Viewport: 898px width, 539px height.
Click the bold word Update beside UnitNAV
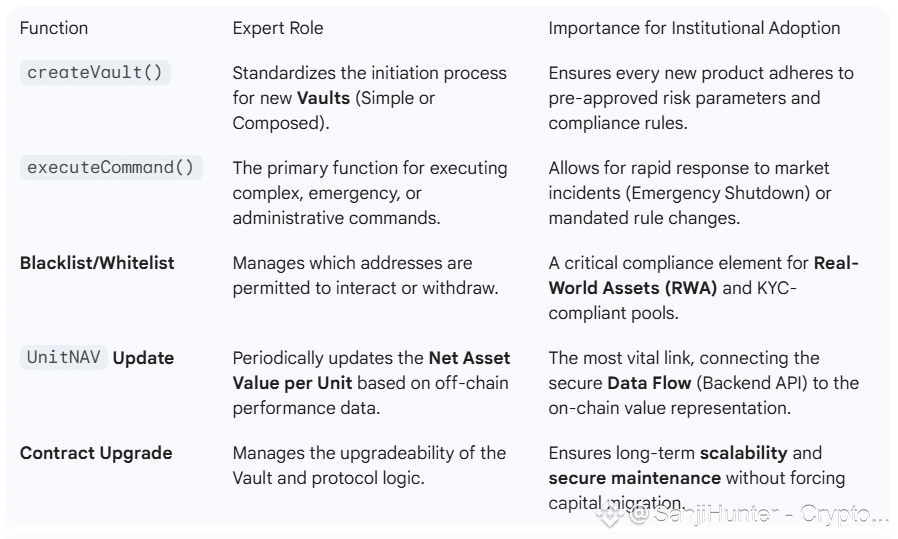tap(142, 358)
